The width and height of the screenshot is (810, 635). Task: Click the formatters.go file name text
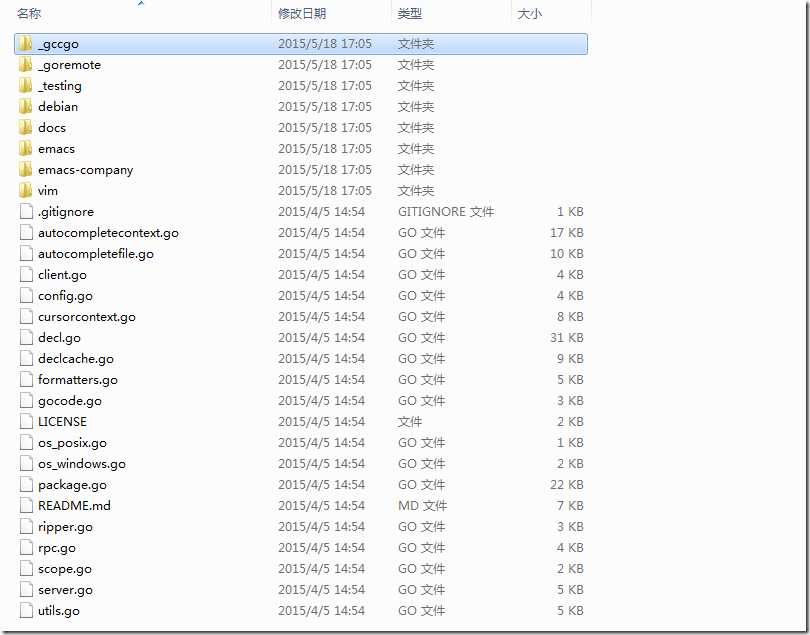(x=78, y=380)
